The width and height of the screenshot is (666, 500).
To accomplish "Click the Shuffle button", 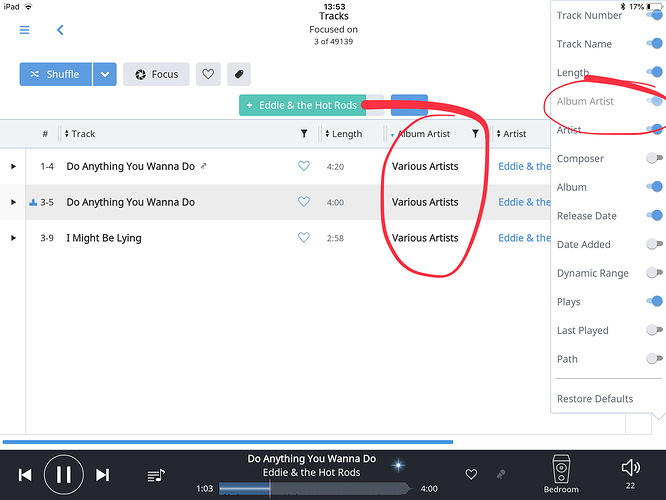I will (x=56, y=74).
